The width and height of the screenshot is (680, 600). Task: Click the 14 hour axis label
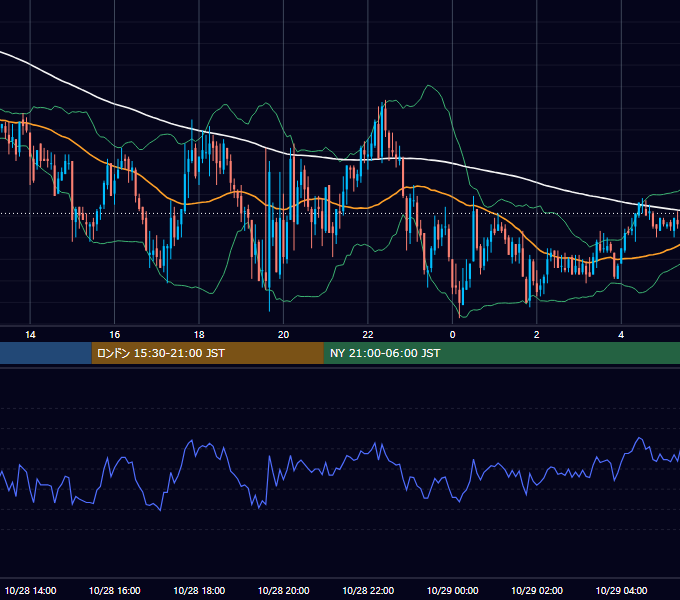pyautogui.click(x=30, y=335)
